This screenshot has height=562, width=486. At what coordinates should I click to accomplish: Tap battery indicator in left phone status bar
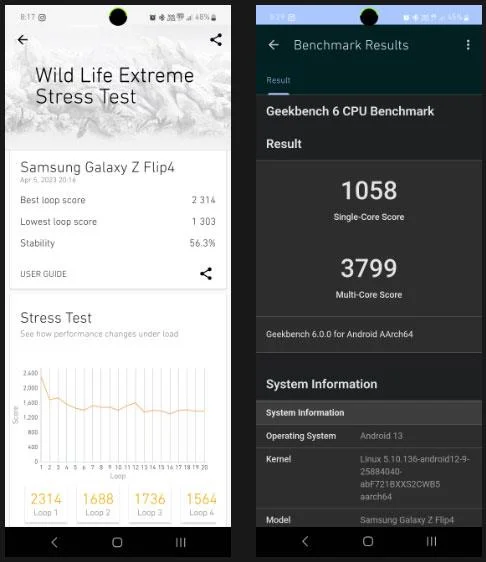pos(214,17)
